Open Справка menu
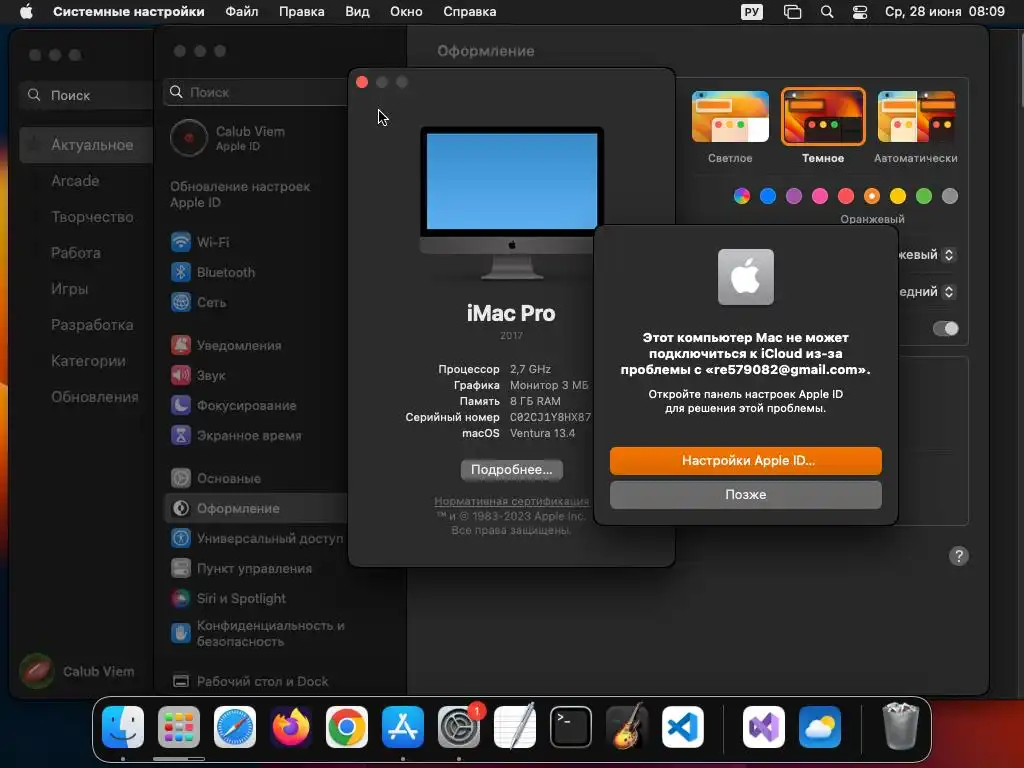 point(470,12)
